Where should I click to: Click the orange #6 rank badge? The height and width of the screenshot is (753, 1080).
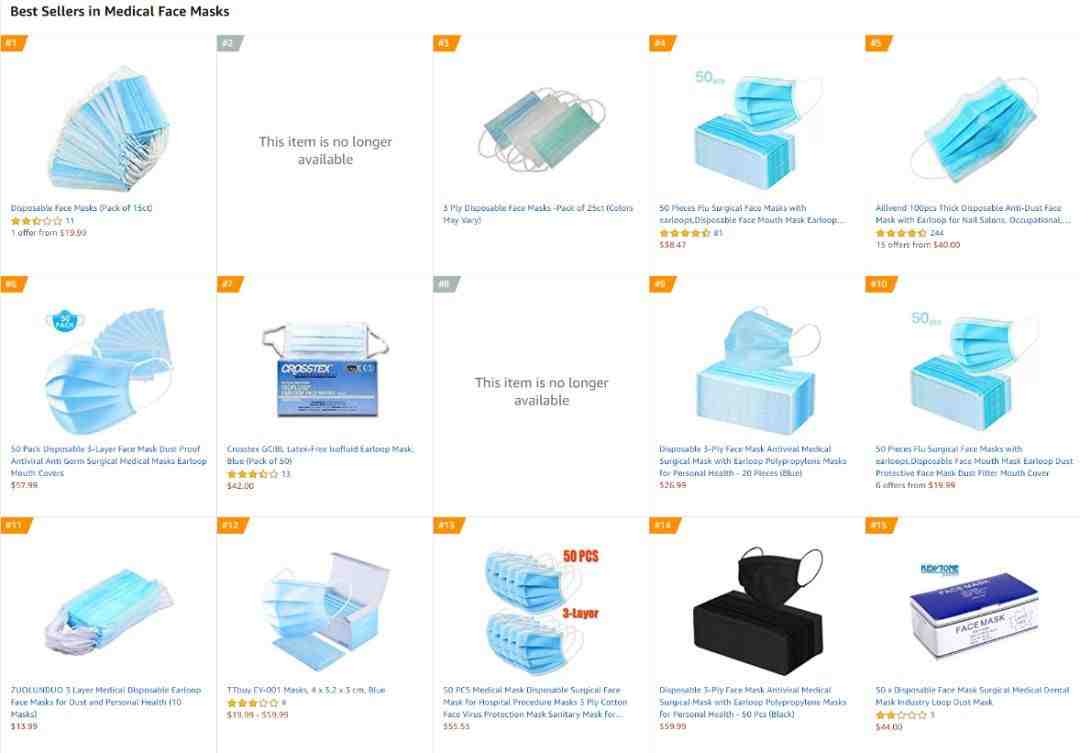point(13,284)
